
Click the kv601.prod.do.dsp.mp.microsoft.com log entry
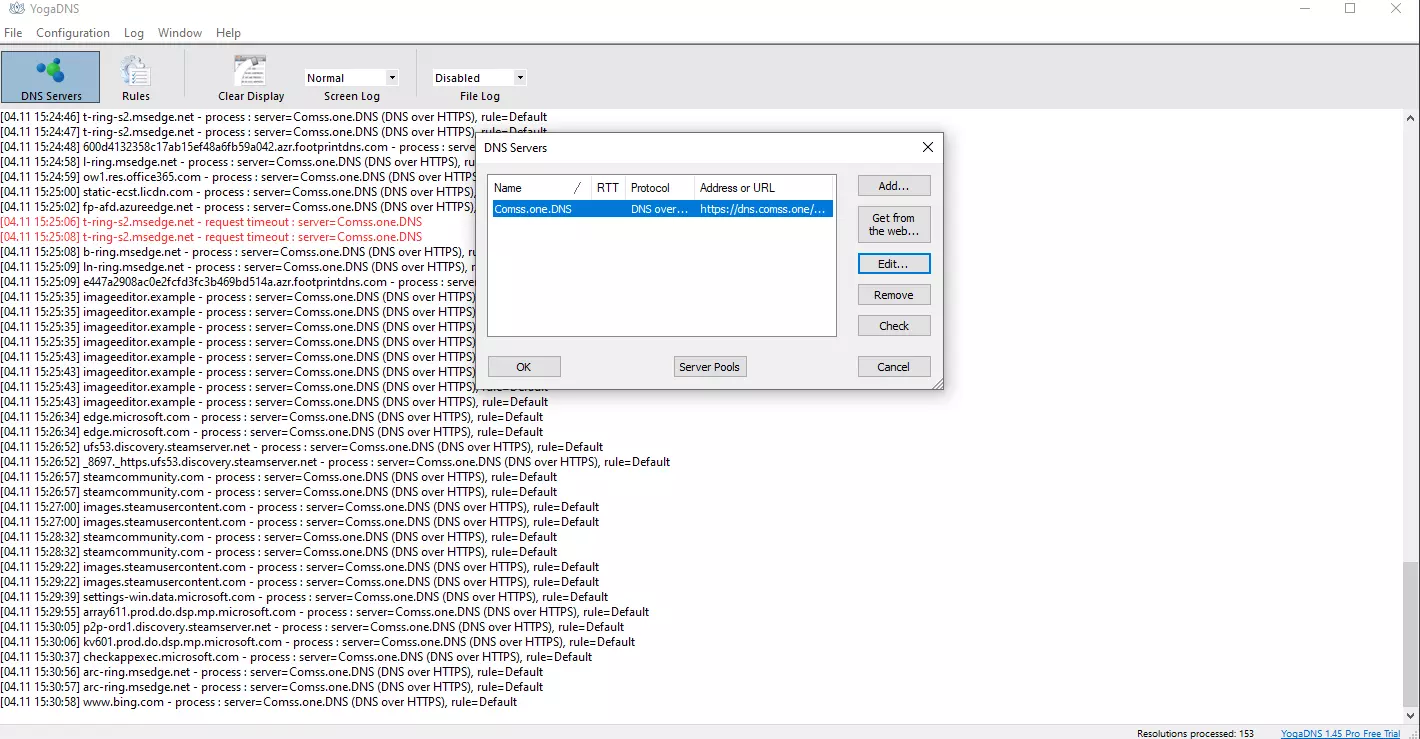pyautogui.click(x=318, y=642)
